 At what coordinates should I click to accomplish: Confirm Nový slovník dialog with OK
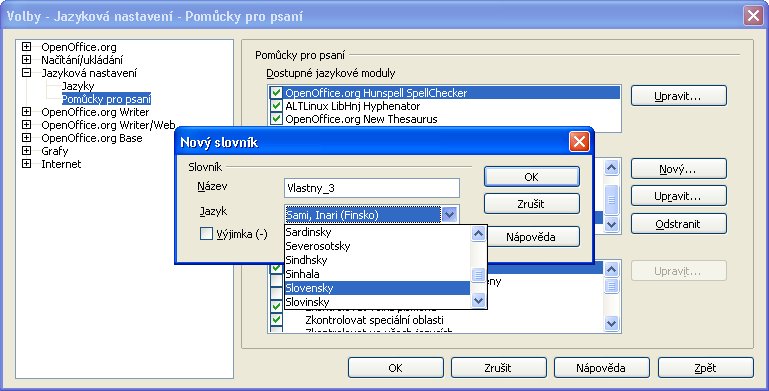[x=532, y=177]
